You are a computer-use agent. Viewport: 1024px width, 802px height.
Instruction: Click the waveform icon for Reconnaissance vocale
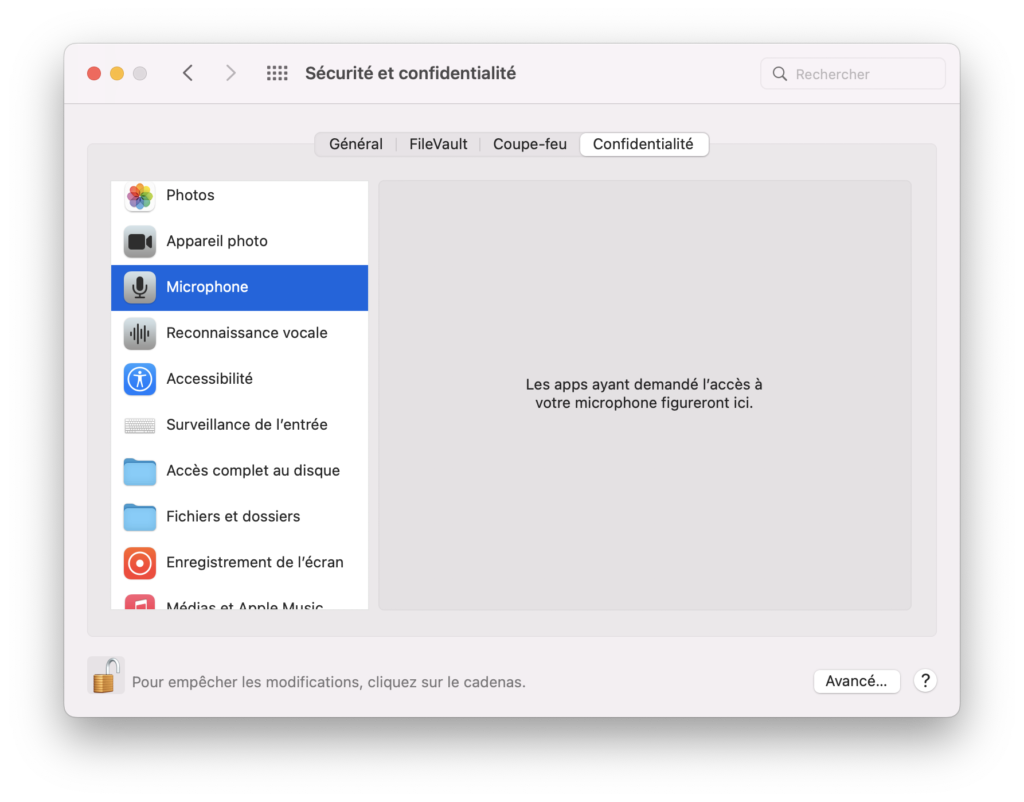pos(140,334)
